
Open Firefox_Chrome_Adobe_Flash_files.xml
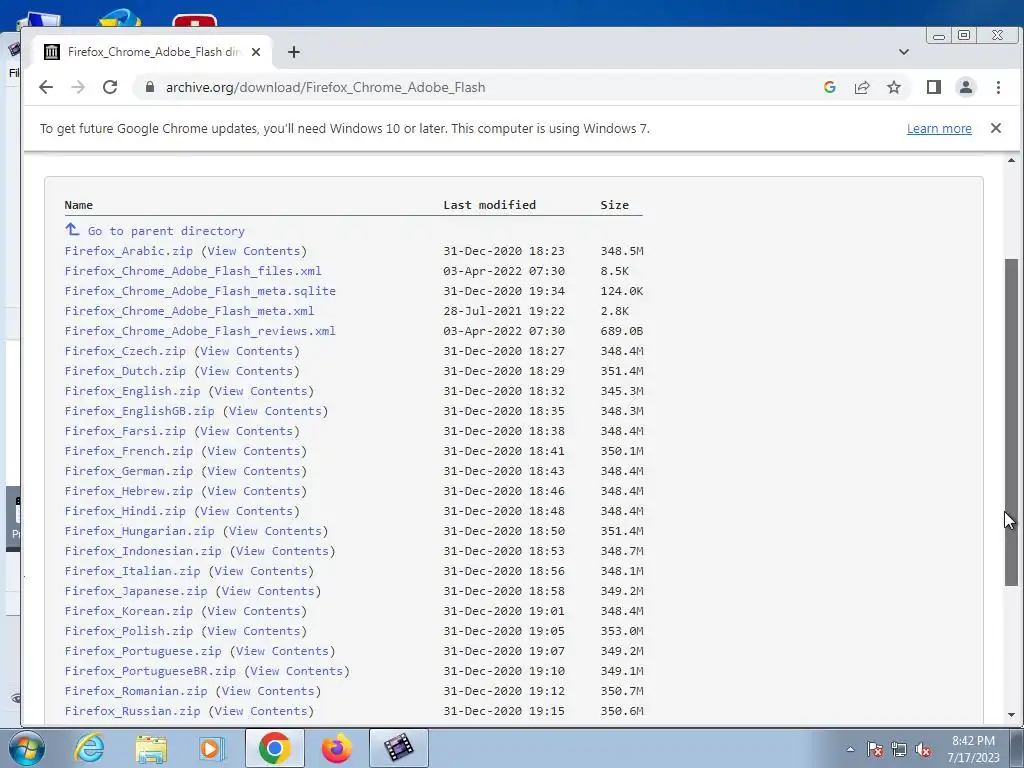pos(193,271)
